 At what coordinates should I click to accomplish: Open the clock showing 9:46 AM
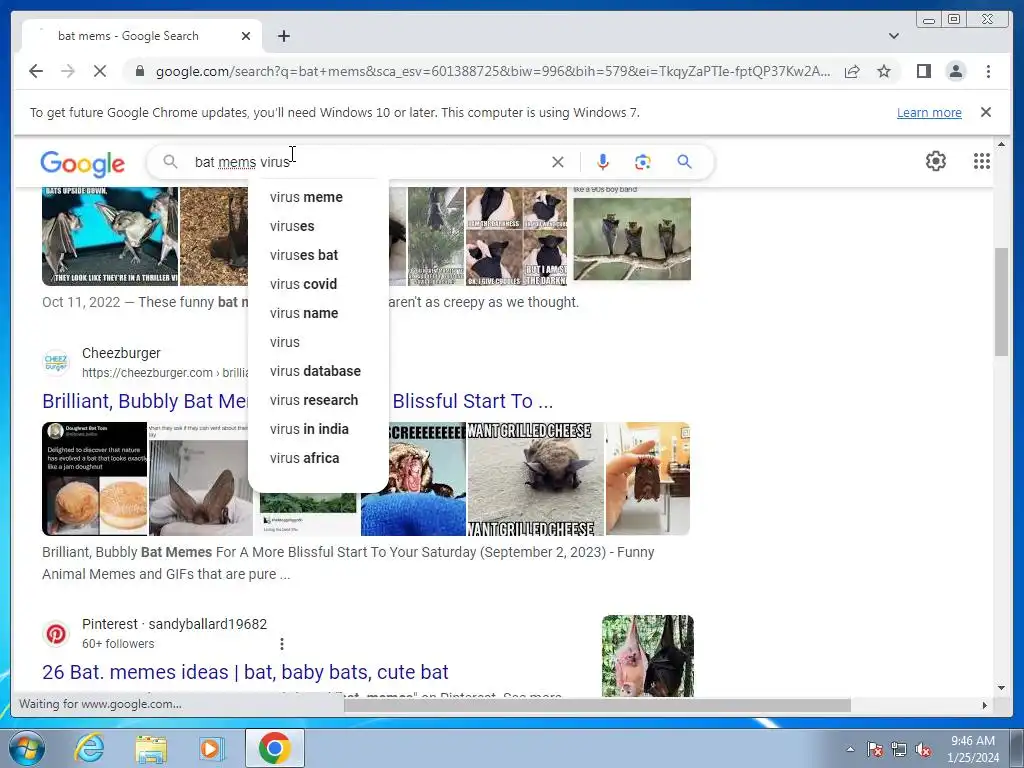point(973,749)
